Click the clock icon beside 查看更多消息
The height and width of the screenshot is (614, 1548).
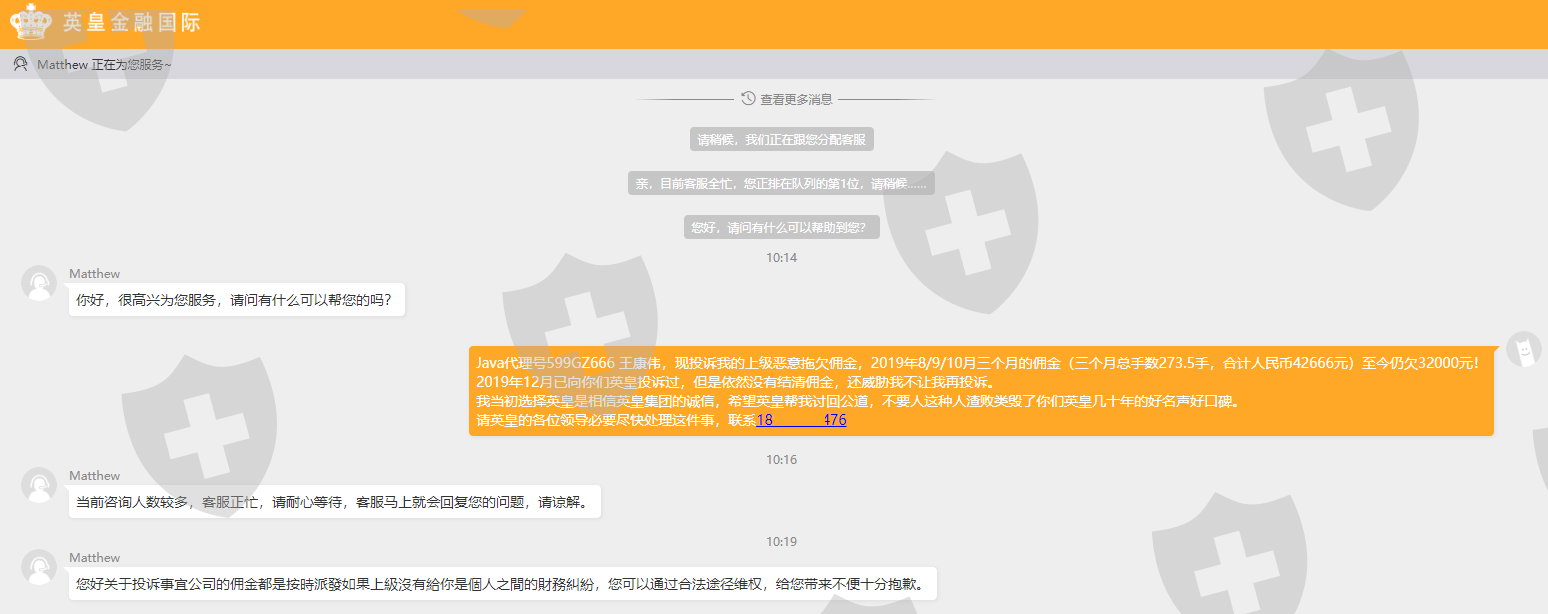(748, 98)
